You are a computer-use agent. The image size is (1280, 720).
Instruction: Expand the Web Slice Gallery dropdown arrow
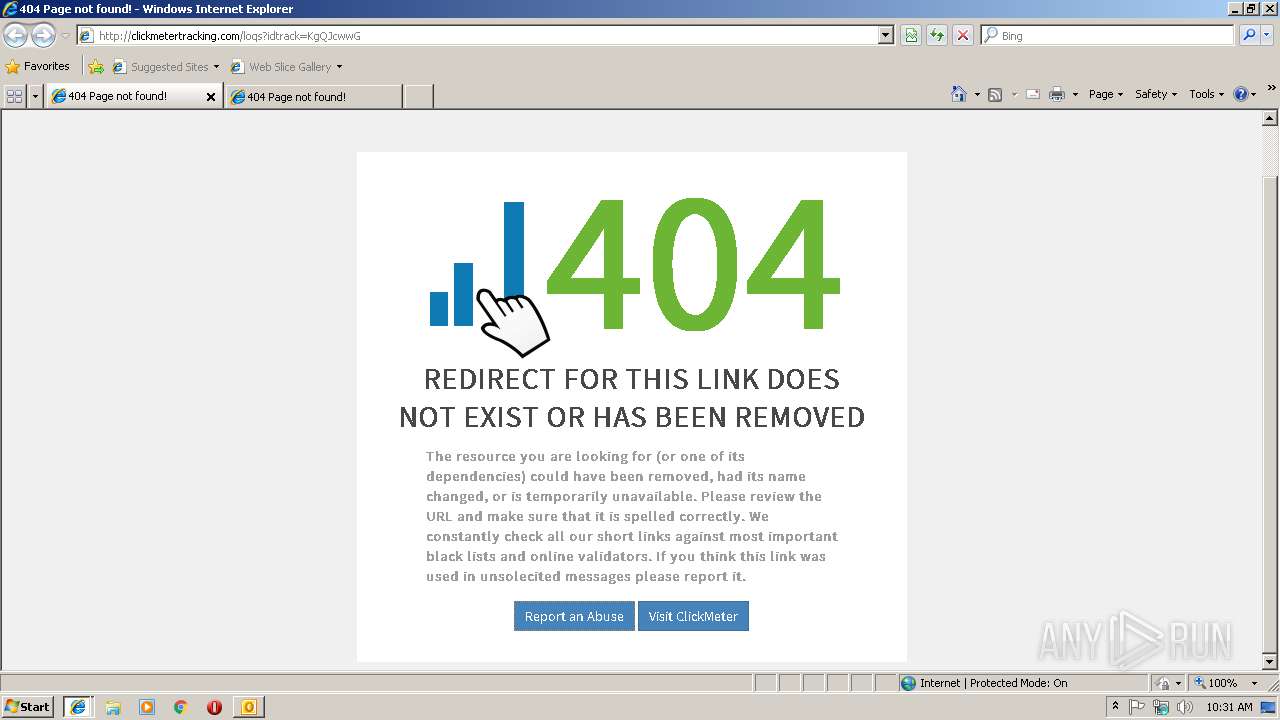pyautogui.click(x=339, y=67)
